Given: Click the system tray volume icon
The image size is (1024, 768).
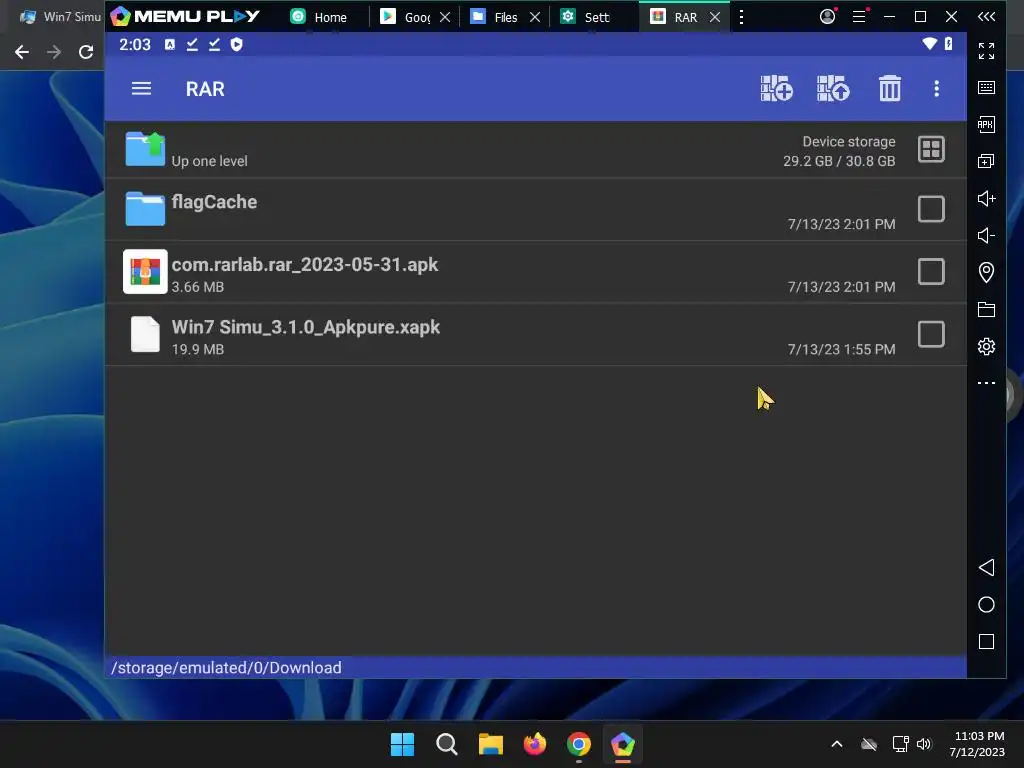Looking at the screenshot, I should click(923, 744).
